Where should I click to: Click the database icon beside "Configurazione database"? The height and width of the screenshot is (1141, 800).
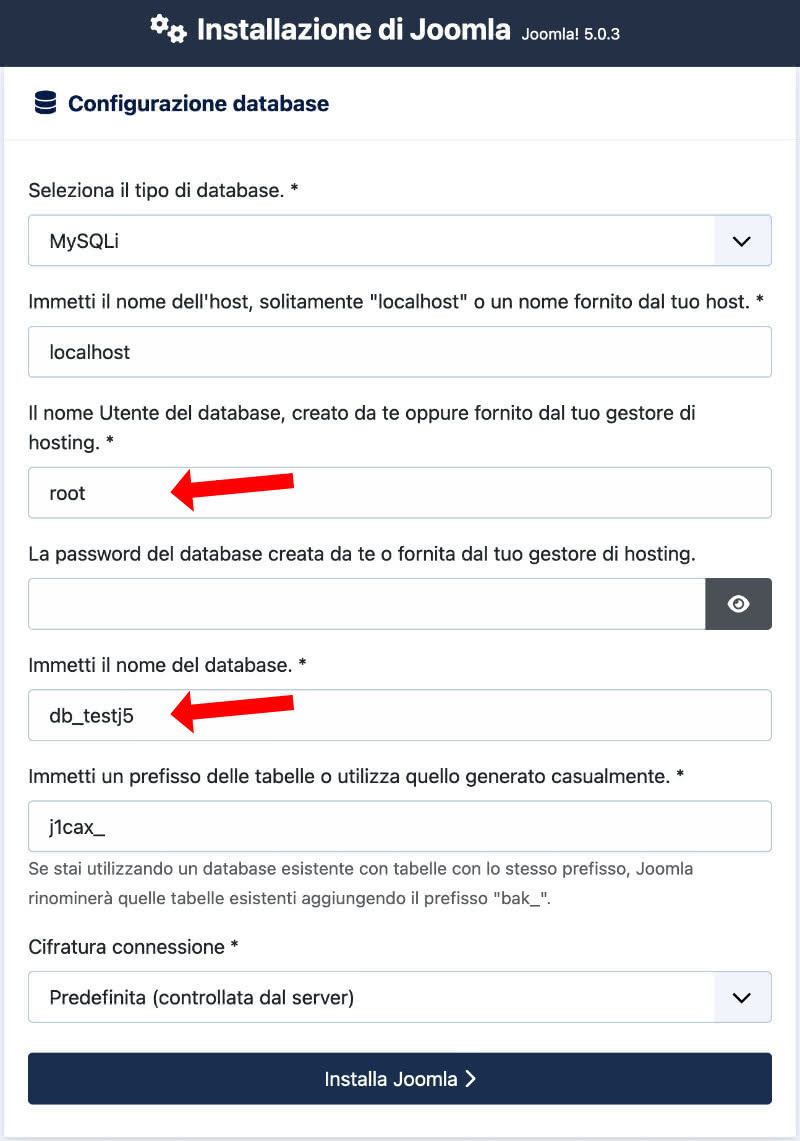[44, 102]
